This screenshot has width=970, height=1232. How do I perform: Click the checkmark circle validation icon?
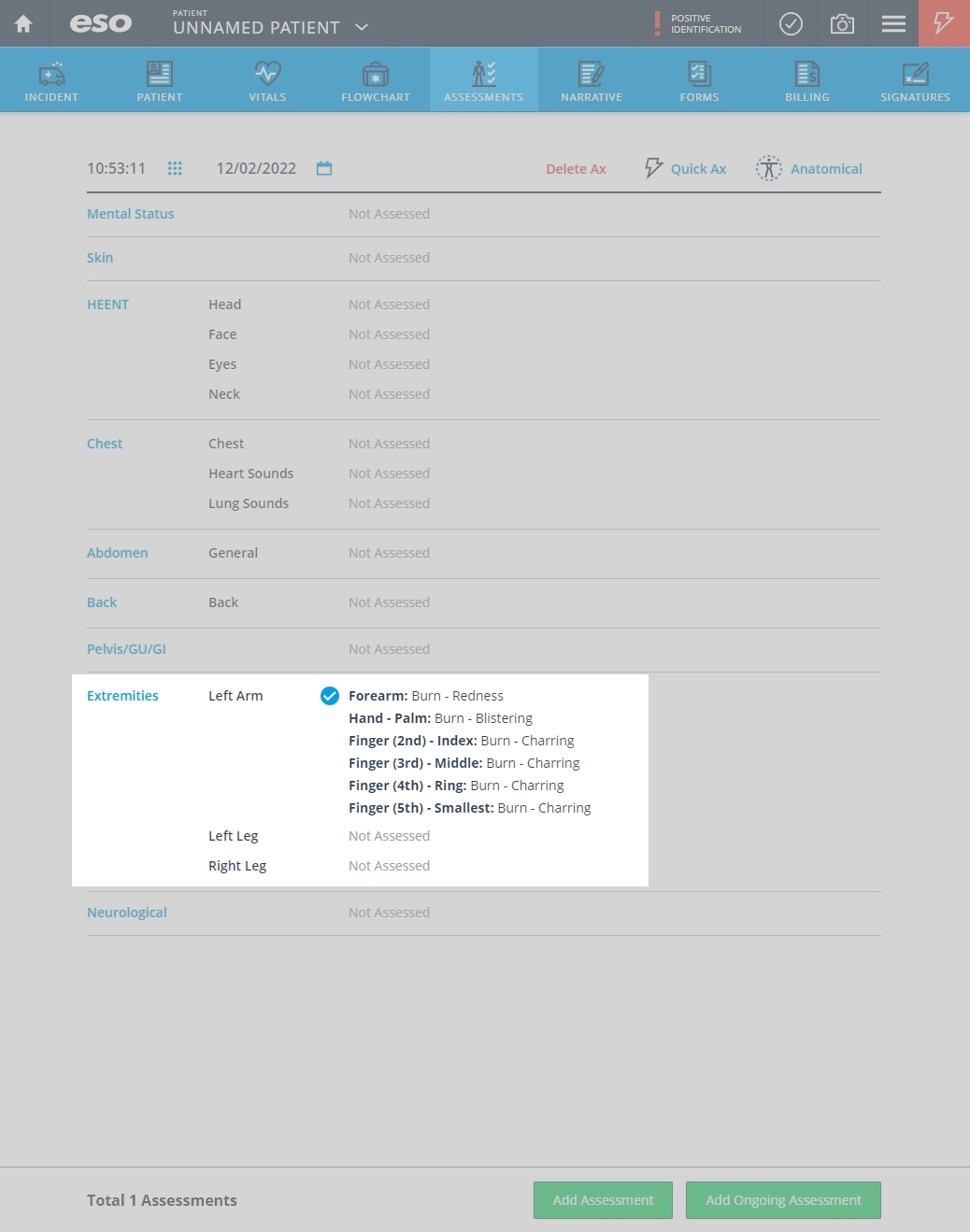pyautogui.click(x=791, y=23)
